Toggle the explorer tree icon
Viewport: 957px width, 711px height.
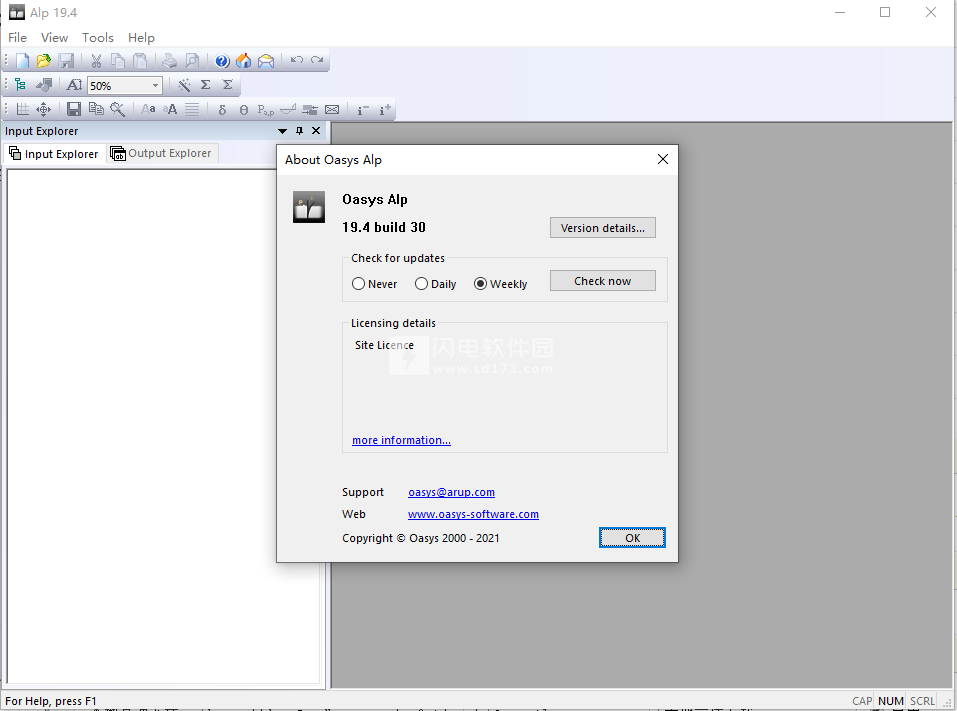[20, 85]
